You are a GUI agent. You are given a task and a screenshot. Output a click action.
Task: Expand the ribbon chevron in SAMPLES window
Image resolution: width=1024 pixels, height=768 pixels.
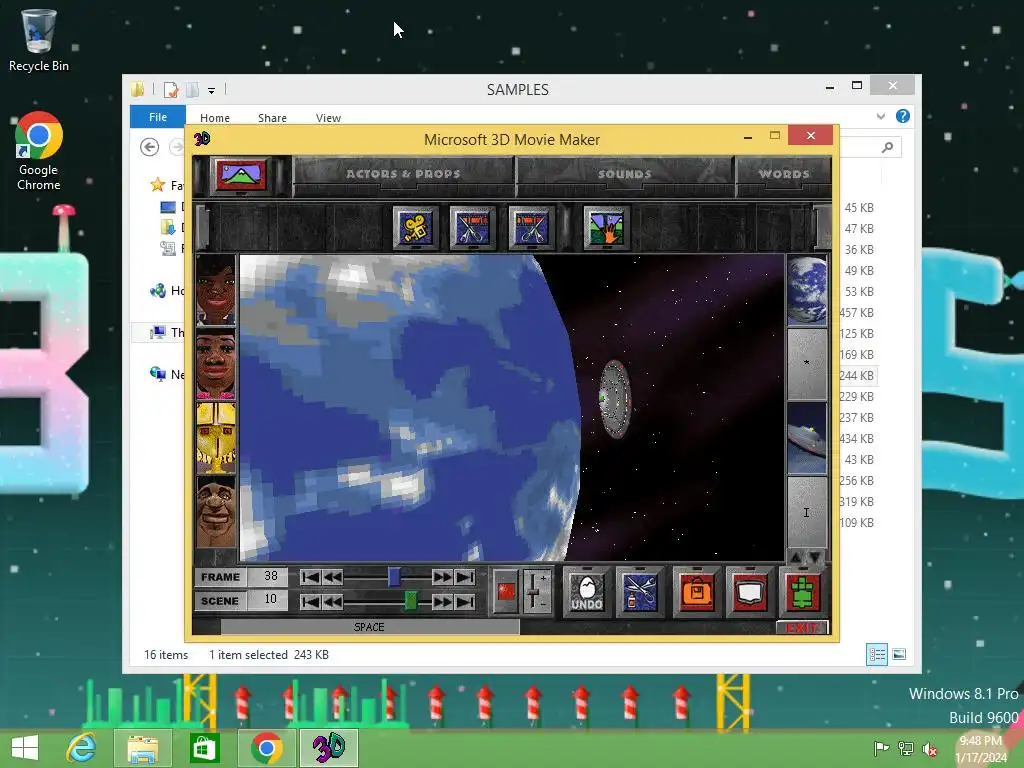tap(881, 116)
